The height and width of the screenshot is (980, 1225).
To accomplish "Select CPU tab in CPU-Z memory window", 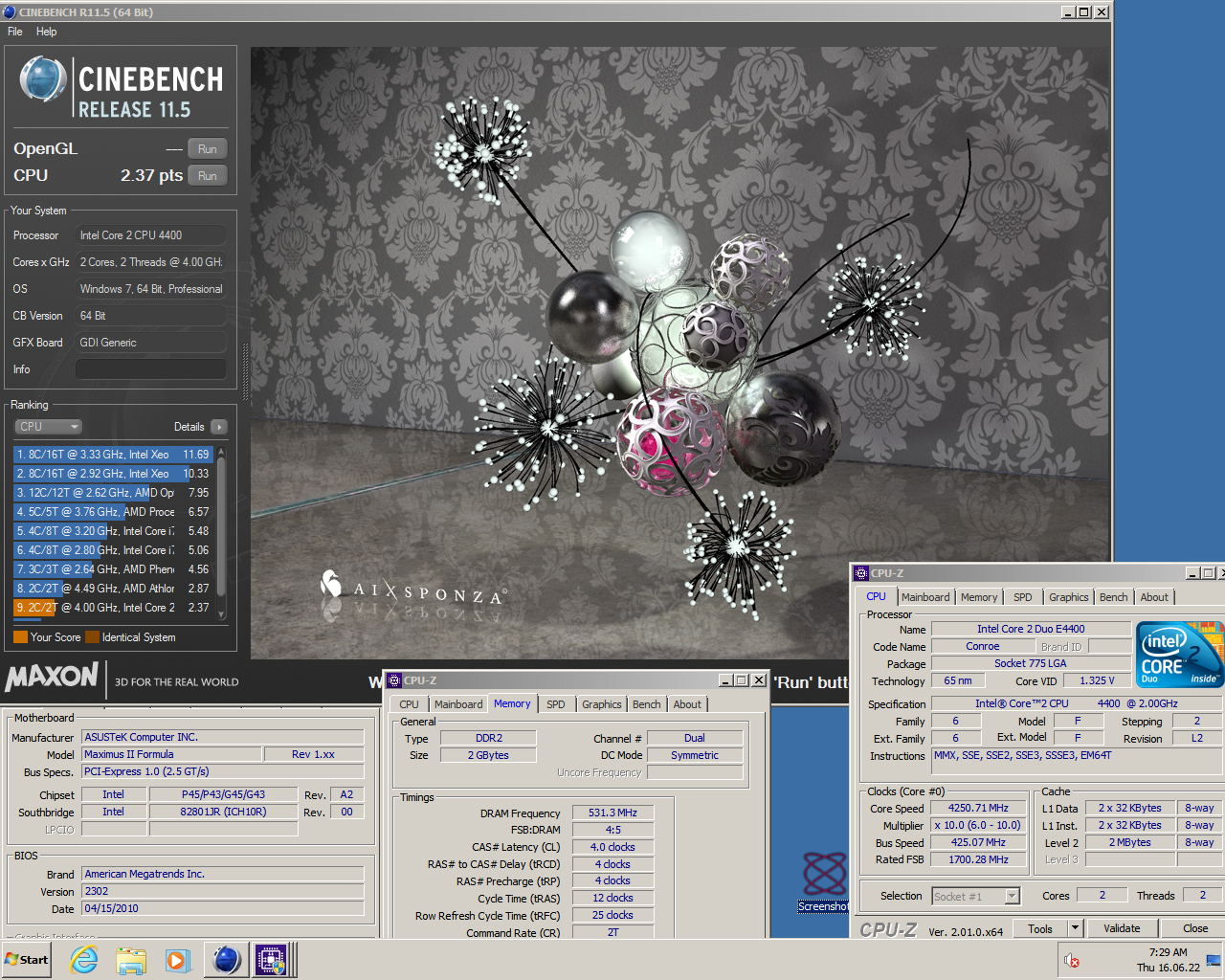I will (x=410, y=704).
